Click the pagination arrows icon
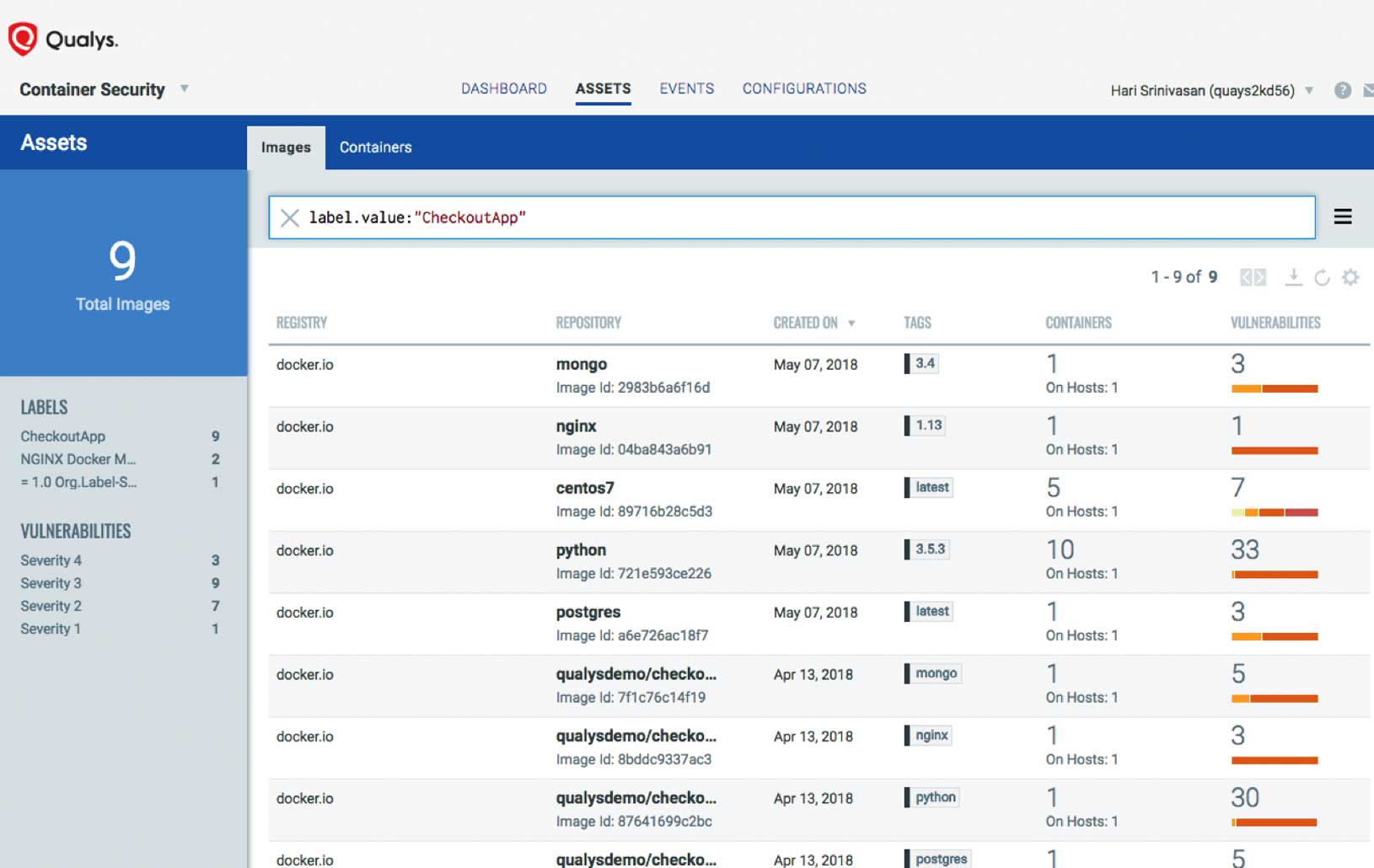This screenshot has height=868, width=1374. pyautogui.click(x=1253, y=277)
